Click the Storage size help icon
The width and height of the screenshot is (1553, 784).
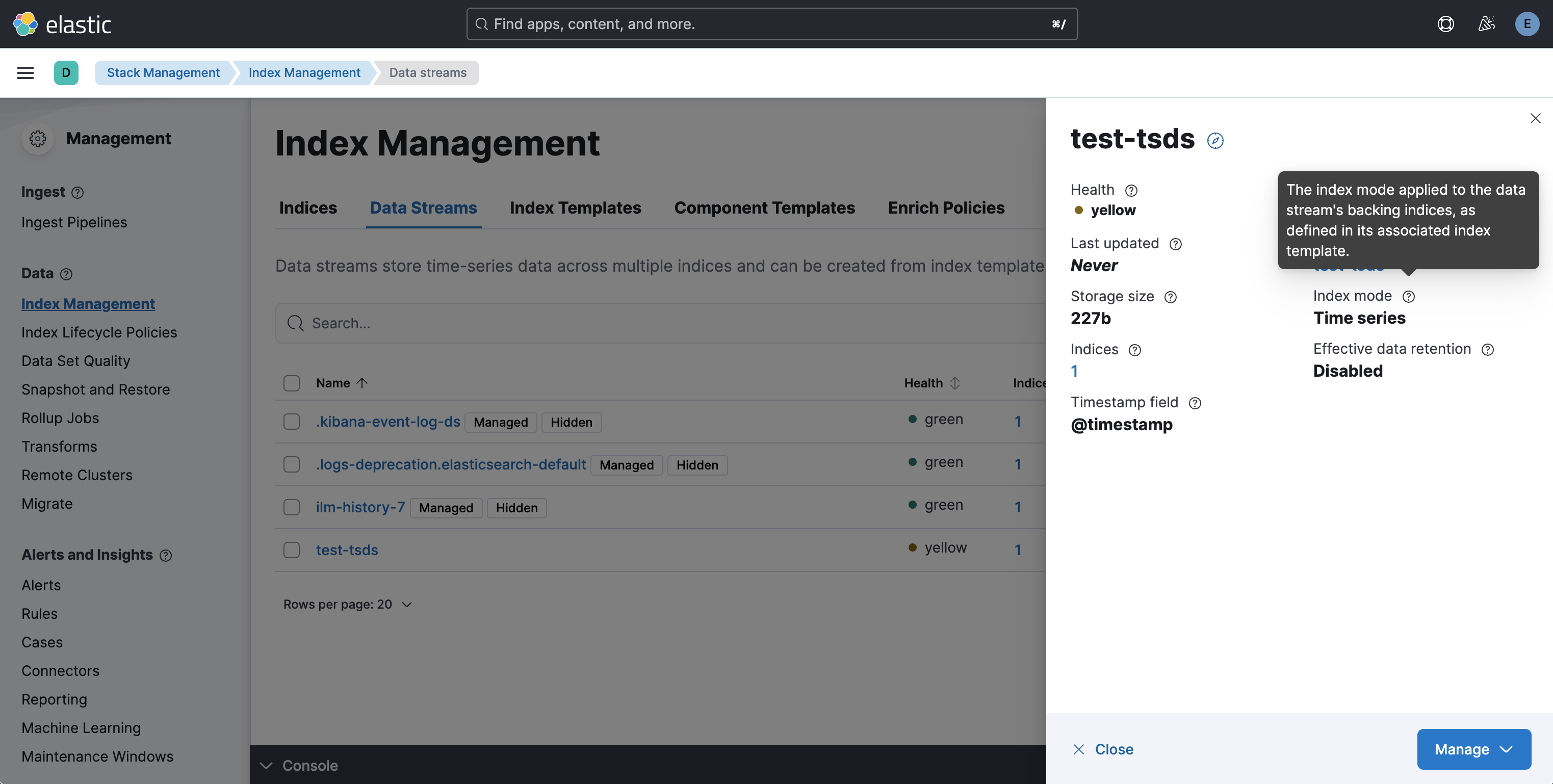pyautogui.click(x=1170, y=297)
